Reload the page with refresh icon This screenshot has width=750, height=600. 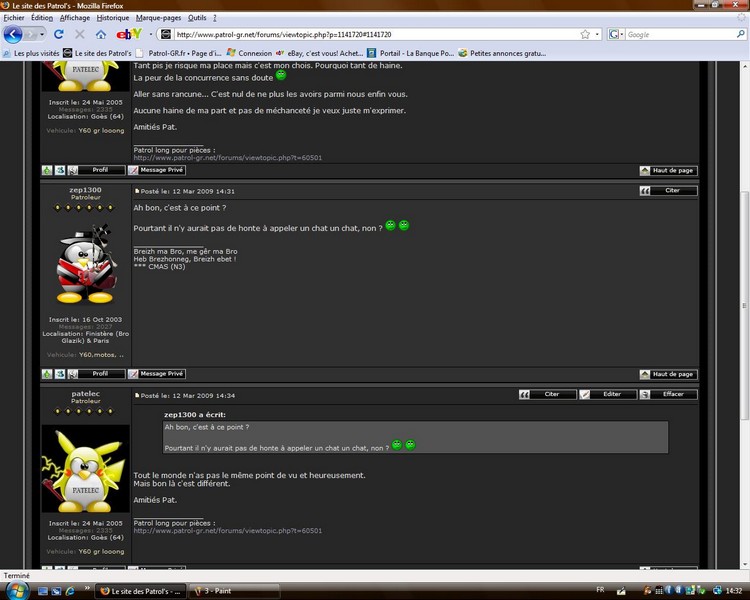point(59,34)
